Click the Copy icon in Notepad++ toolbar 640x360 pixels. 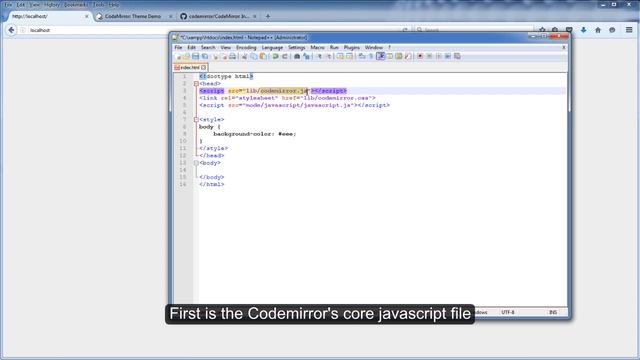tap(253, 56)
